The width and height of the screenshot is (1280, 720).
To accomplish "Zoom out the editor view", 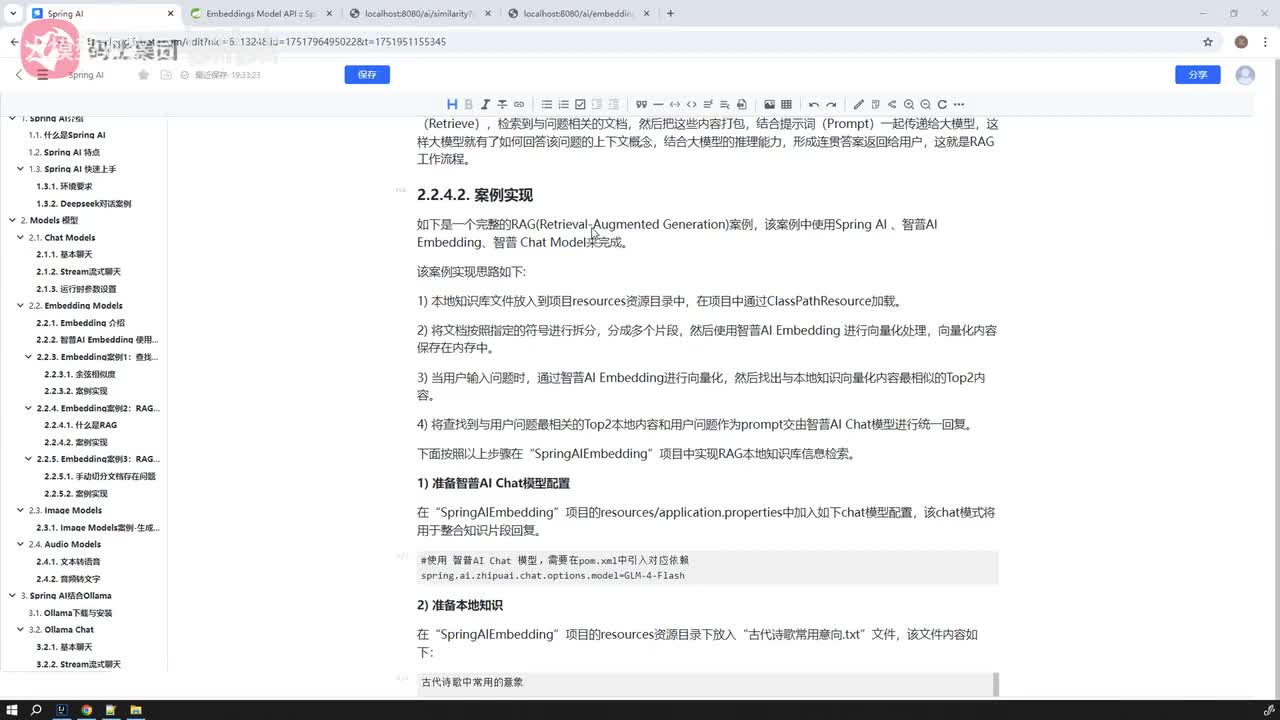I will pyautogui.click(x=926, y=104).
